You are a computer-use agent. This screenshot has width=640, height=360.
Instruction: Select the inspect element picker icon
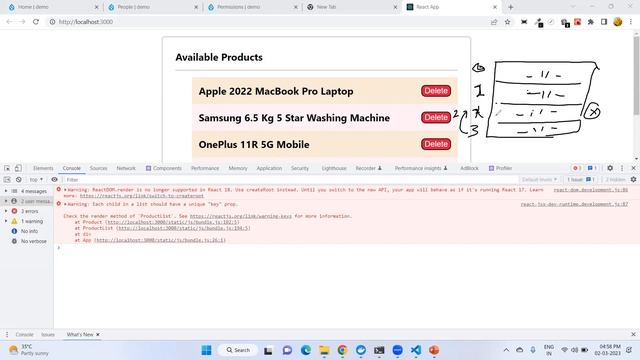7,168
